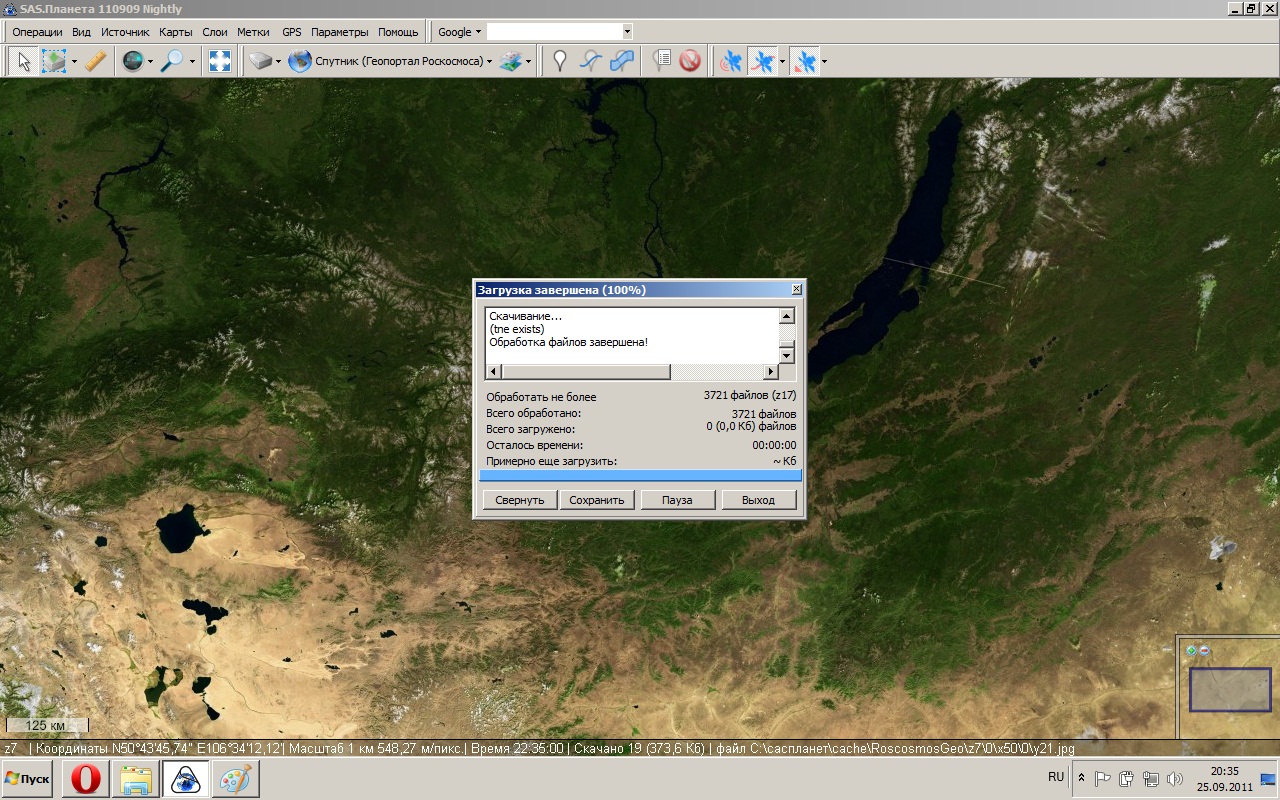1280x800 pixels.
Task: Click the add path line icon
Action: pos(591,62)
